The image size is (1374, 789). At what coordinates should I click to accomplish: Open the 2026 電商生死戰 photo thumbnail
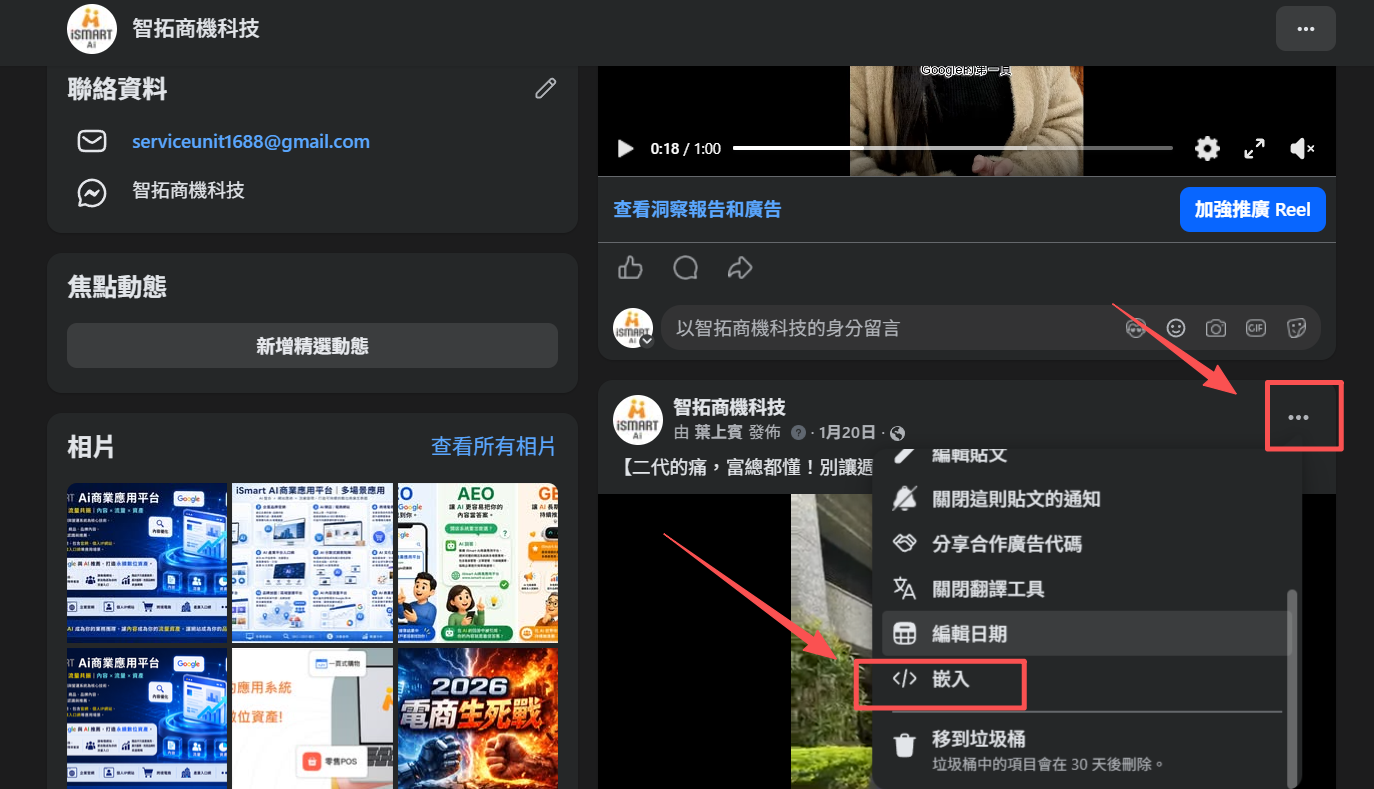(478, 718)
